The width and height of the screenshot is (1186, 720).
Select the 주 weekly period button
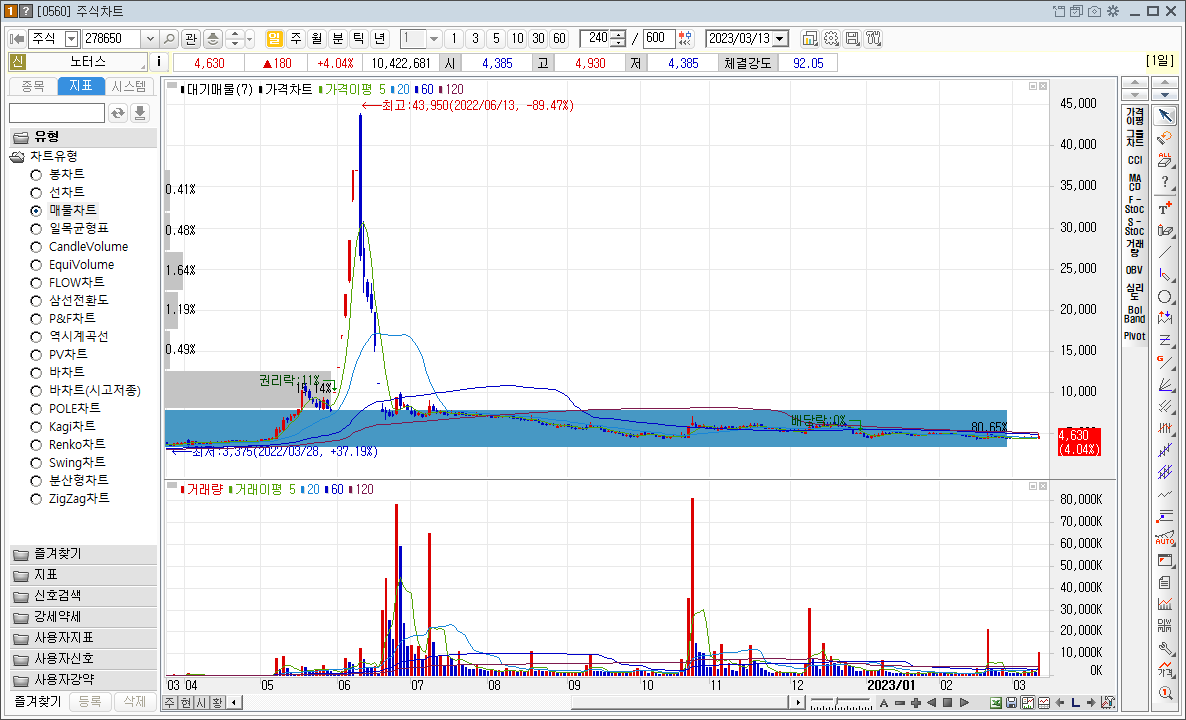[x=296, y=39]
